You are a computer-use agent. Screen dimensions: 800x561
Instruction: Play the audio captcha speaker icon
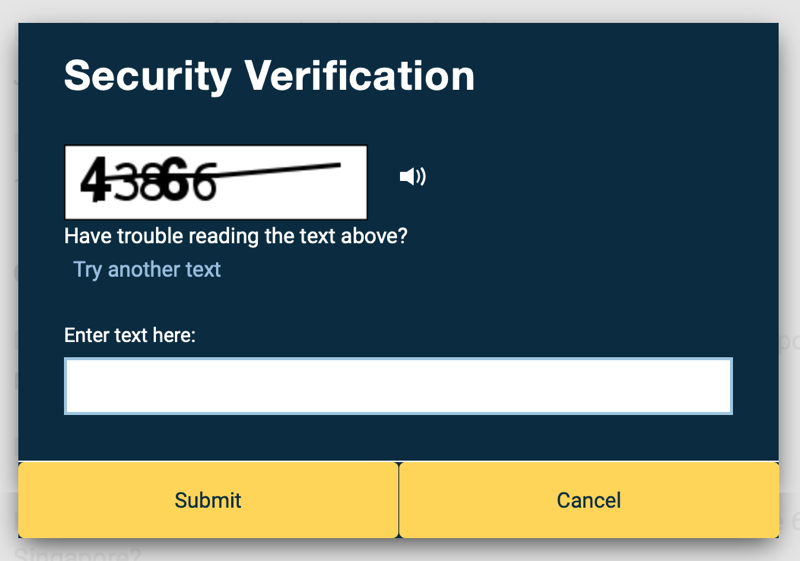[x=412, y=177]
